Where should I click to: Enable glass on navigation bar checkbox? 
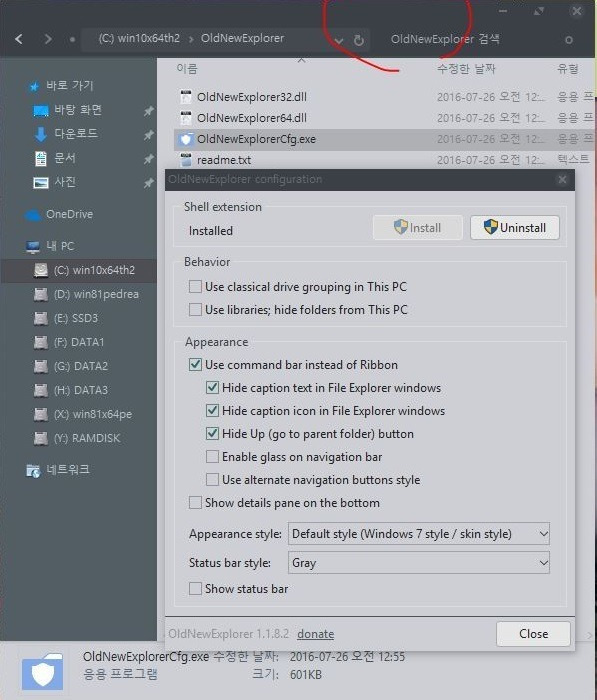212,457
